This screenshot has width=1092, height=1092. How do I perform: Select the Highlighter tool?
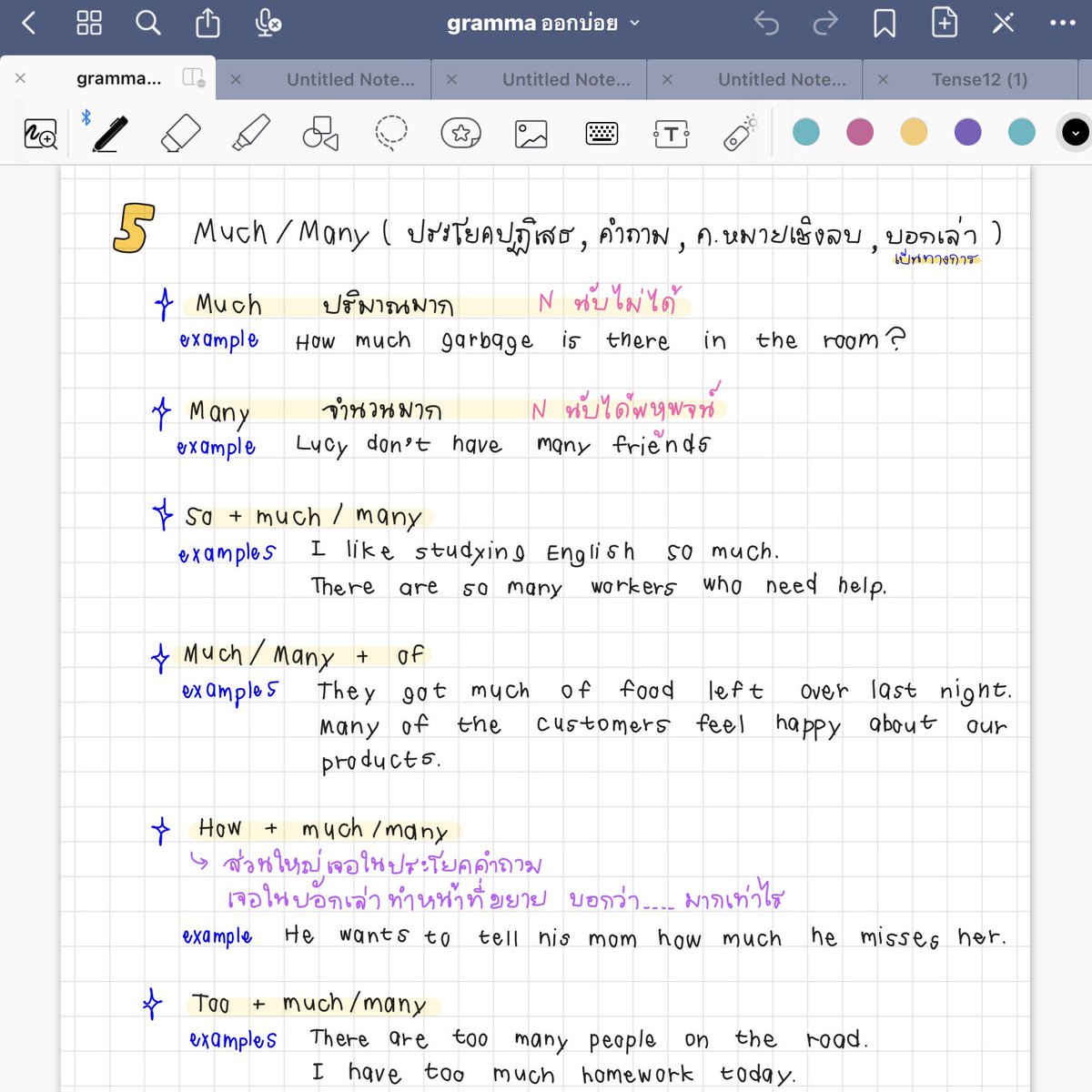pyautogui.click(x=251, y=133)
